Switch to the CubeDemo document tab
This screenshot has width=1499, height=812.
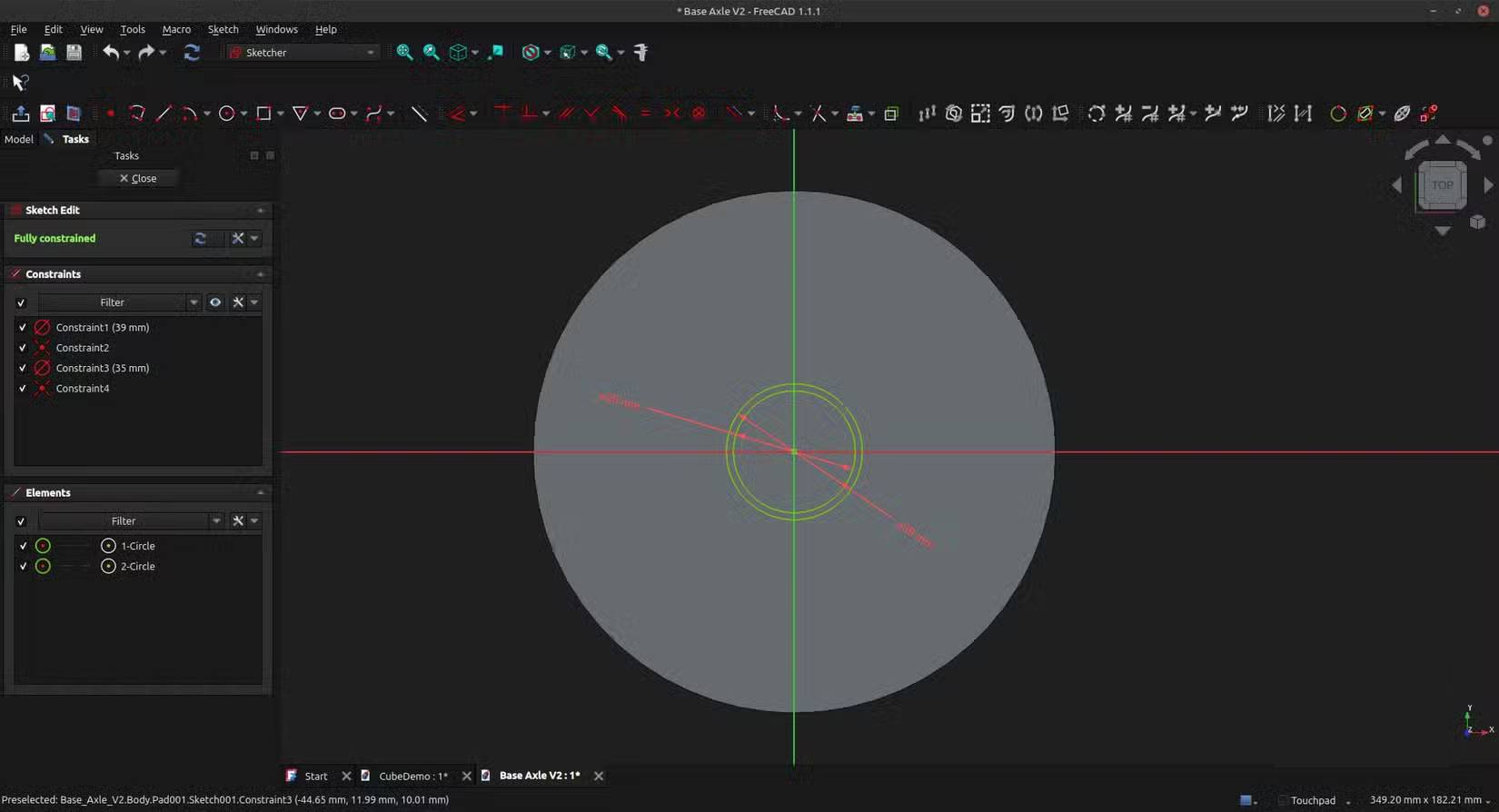(x=412, y=776)
